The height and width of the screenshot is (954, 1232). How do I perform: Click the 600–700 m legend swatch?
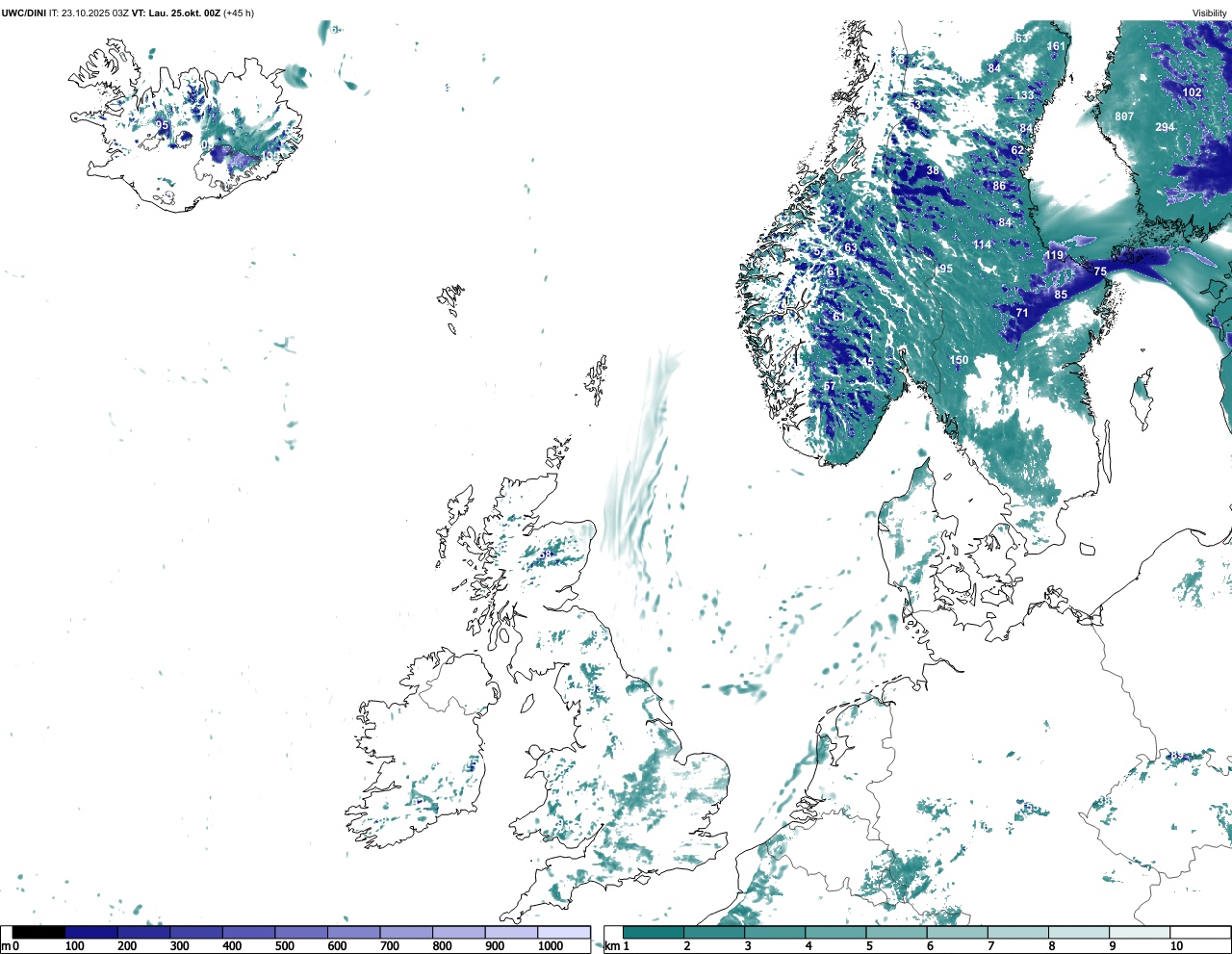pyautogui.click(x=353, y=932)
